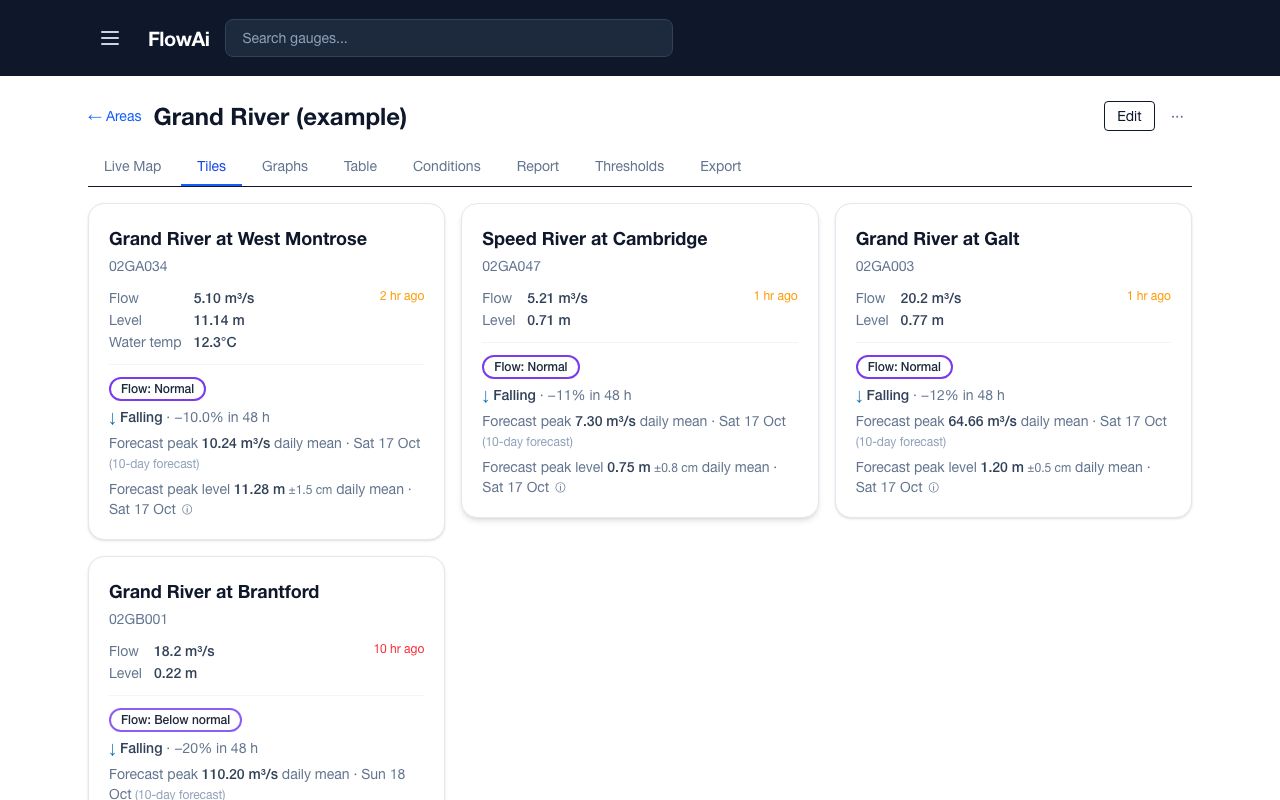Click gauge ID 02GA003
The height and width of the screenshot is (800, 1280).
coord(885,266)
